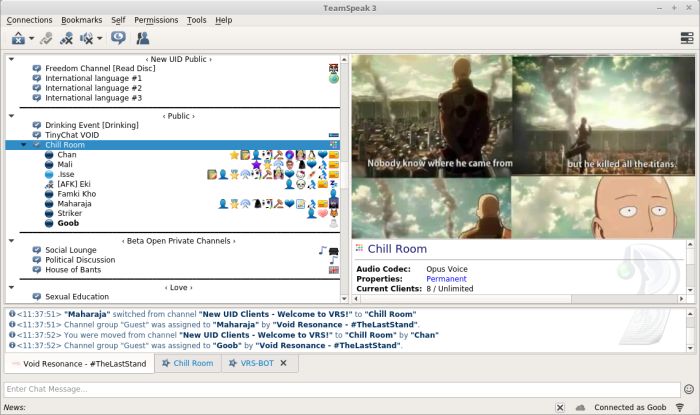Close the VRS-BOT chat tab

click(x=283, y=363)
